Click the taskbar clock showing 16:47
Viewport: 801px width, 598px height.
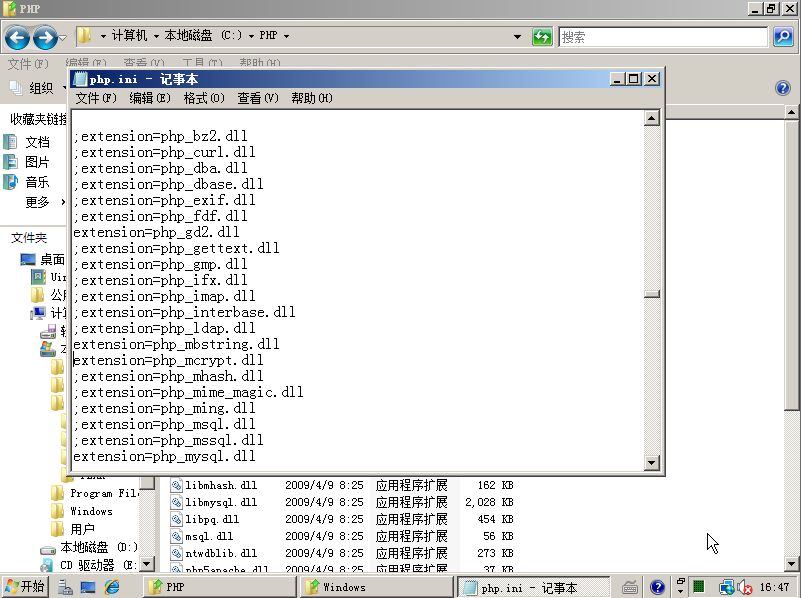coord(774,587)
